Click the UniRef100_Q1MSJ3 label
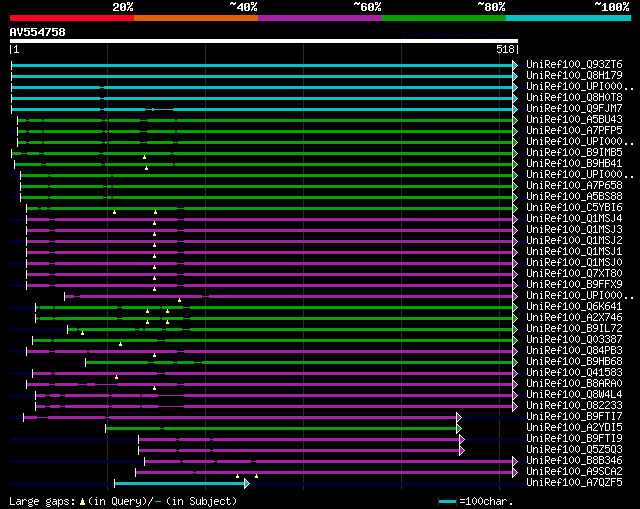640x509 pixels. tap(574, 230)
